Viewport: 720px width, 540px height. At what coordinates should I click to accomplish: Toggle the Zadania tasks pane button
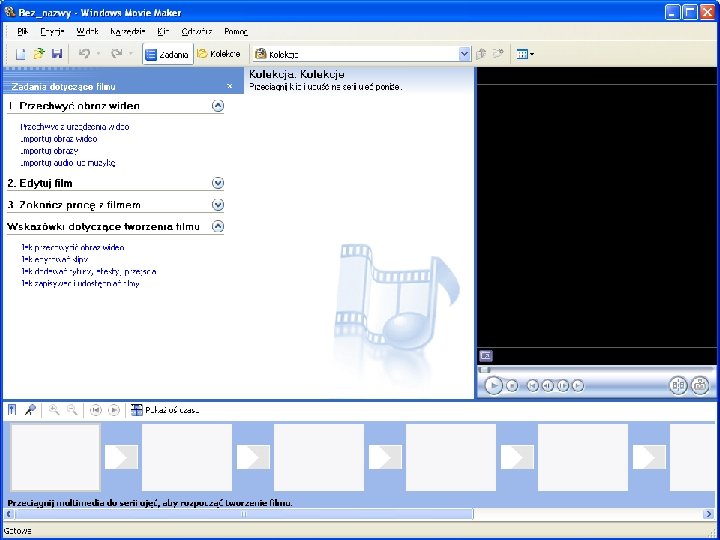click(167, 54)
